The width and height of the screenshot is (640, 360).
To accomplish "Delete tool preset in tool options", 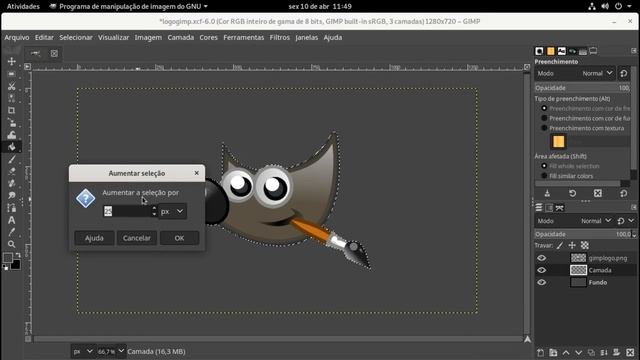I will click(598, 193).
